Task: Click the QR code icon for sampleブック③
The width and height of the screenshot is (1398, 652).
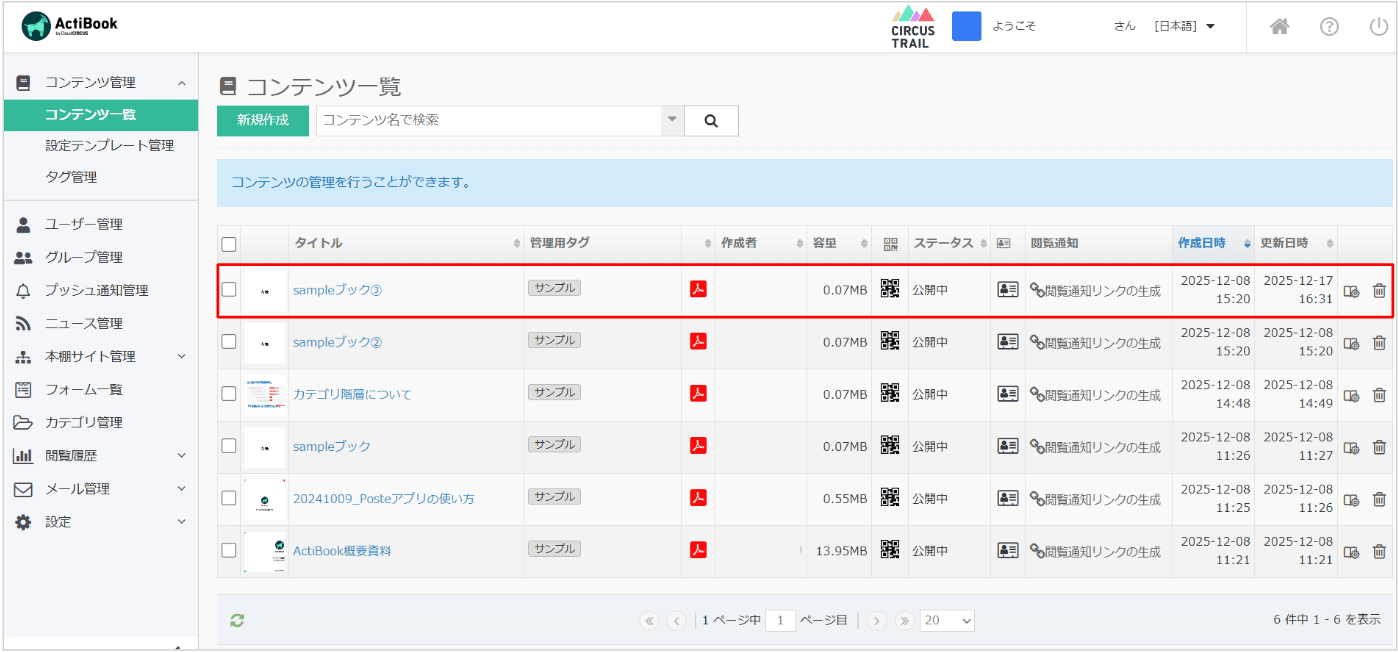Action: tap(889, 289)
